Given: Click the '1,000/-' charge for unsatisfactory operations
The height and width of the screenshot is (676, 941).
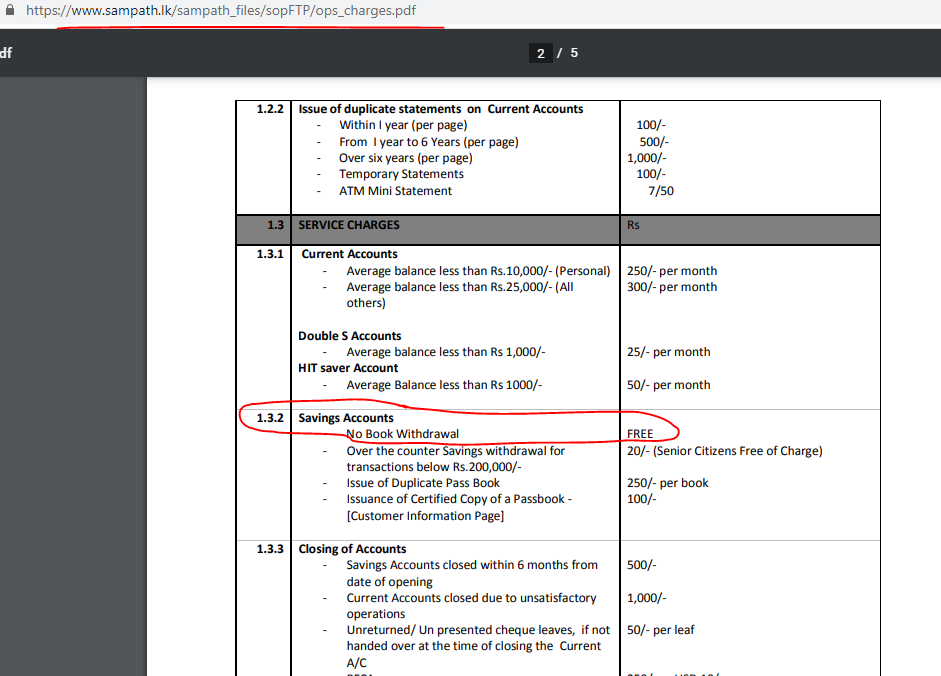Looking at the screenshot, I should (646, 598).
